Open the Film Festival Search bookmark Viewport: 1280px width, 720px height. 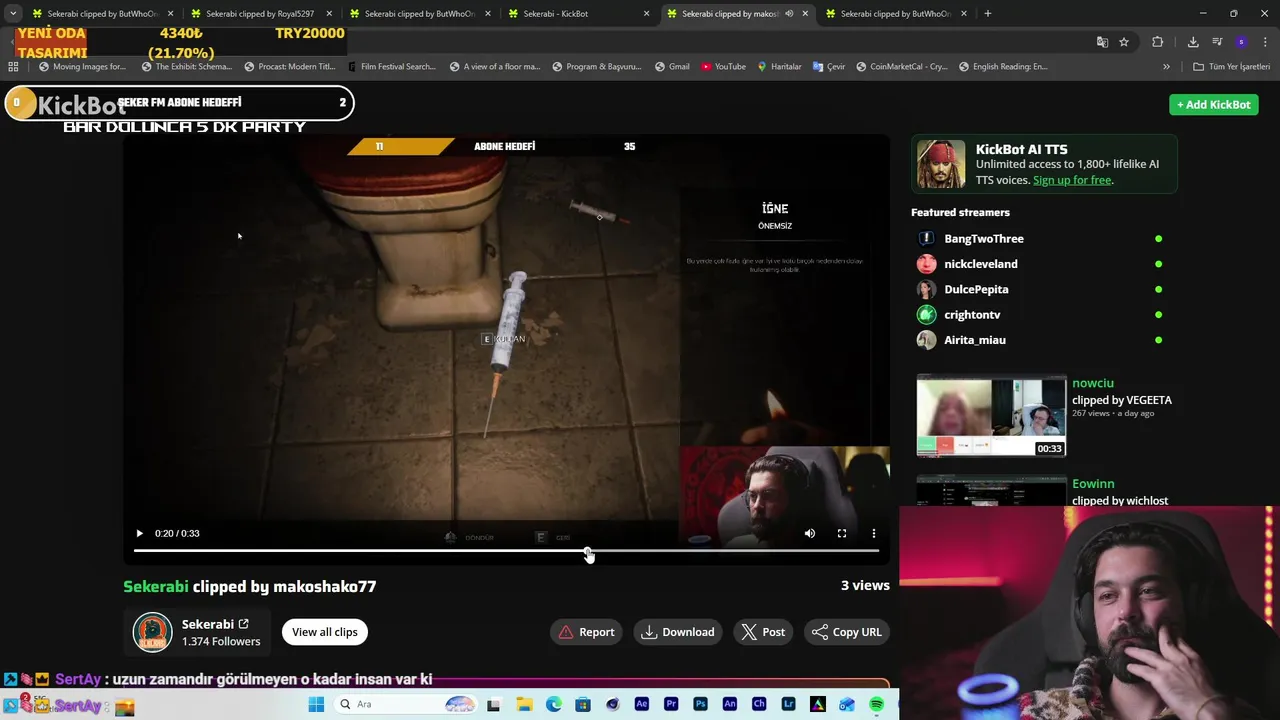point(391,67)
